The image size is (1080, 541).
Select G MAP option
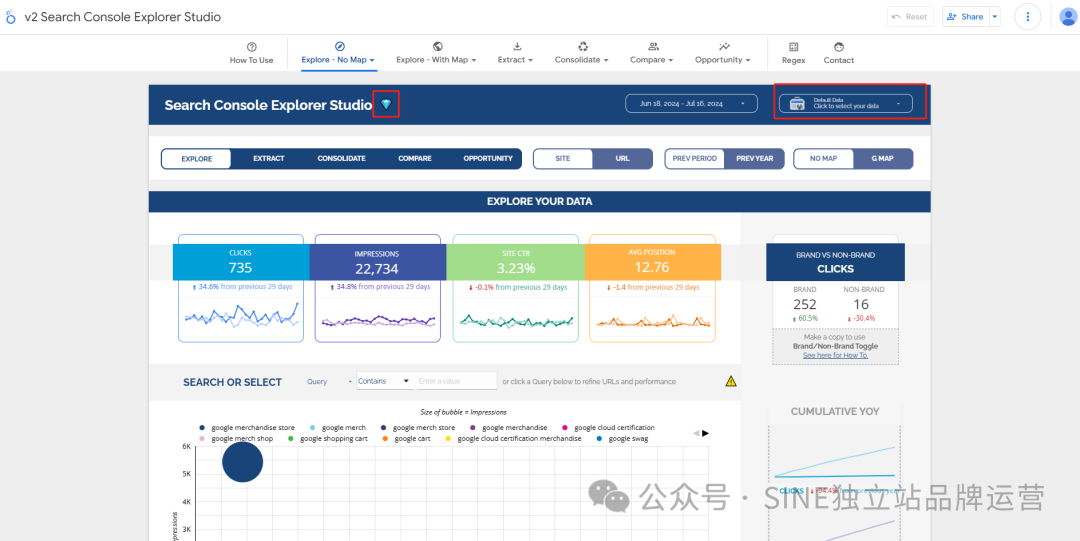coord(882,159)
